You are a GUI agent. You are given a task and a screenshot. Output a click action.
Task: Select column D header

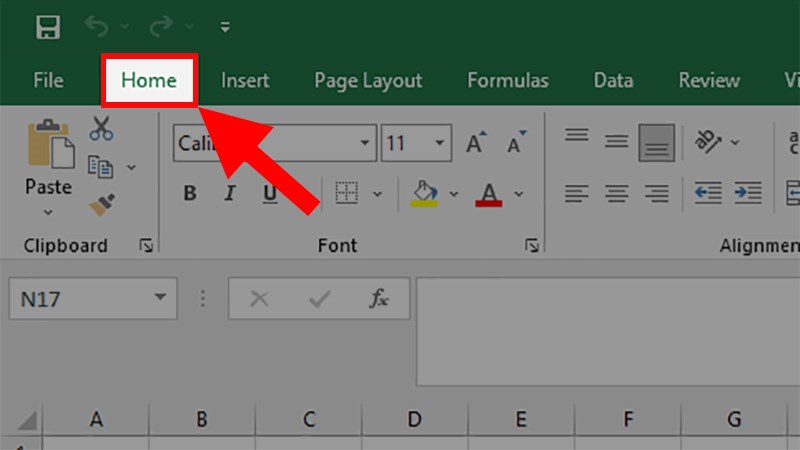415,420
